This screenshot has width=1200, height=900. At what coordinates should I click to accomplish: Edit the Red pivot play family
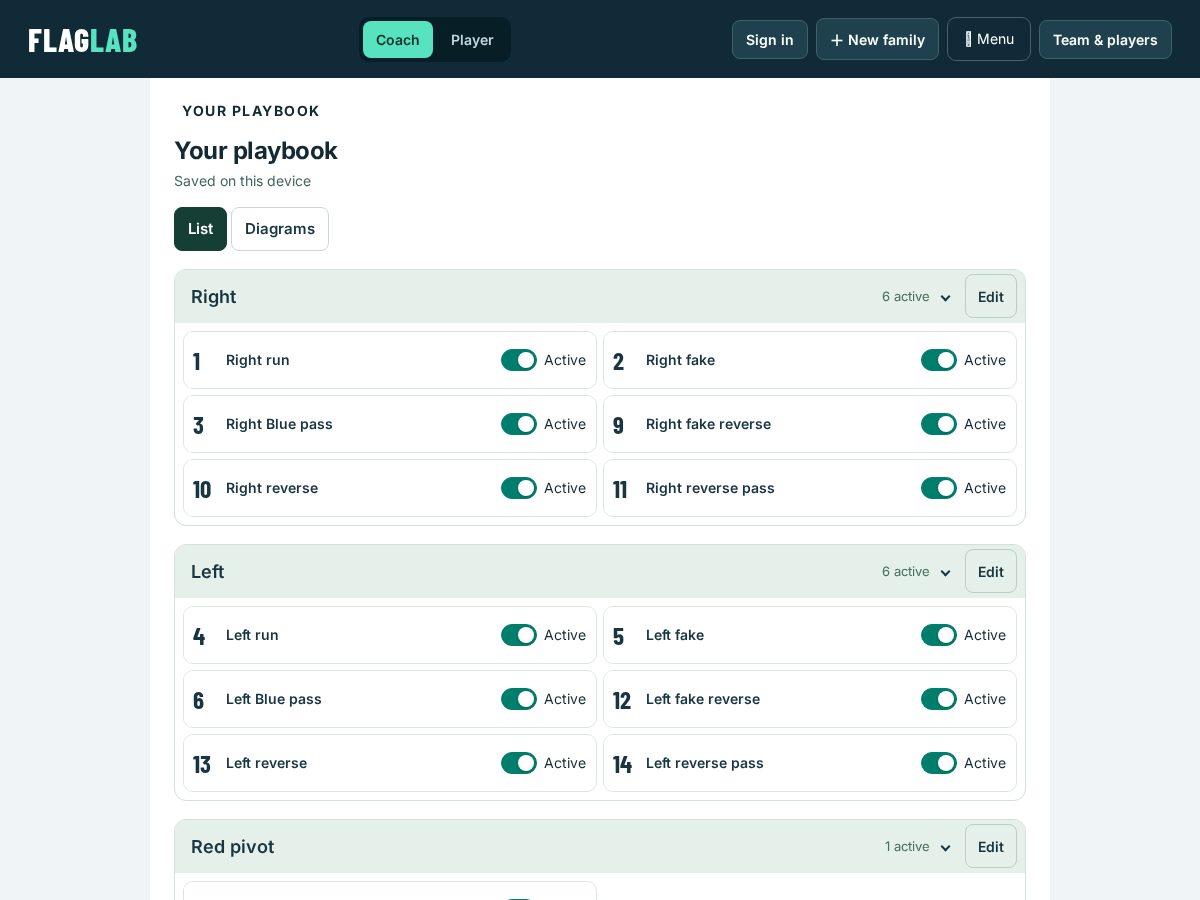[x=991, y=847]
